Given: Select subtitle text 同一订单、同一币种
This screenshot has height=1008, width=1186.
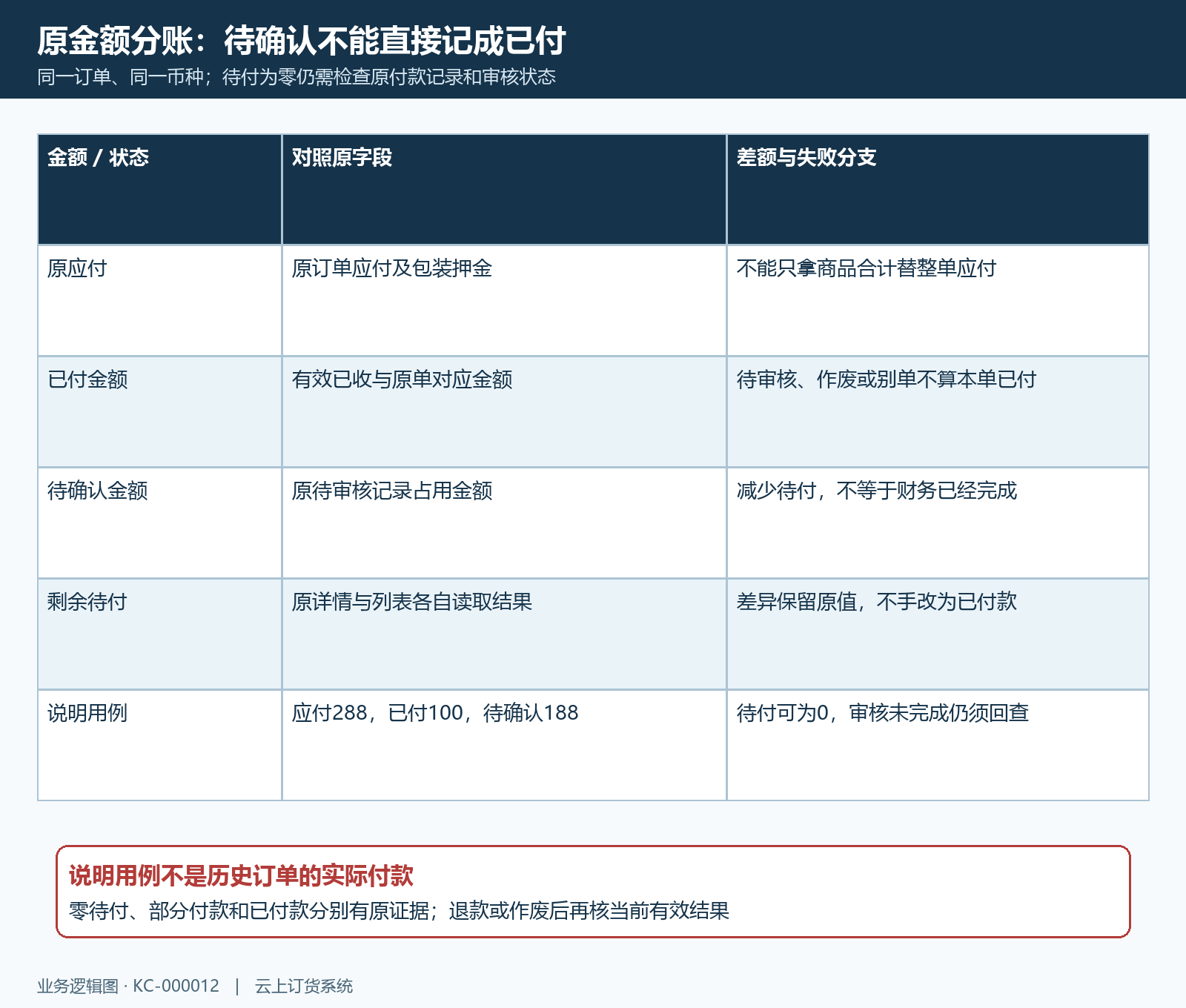Looking at the screenshot, I should (120, 77).
